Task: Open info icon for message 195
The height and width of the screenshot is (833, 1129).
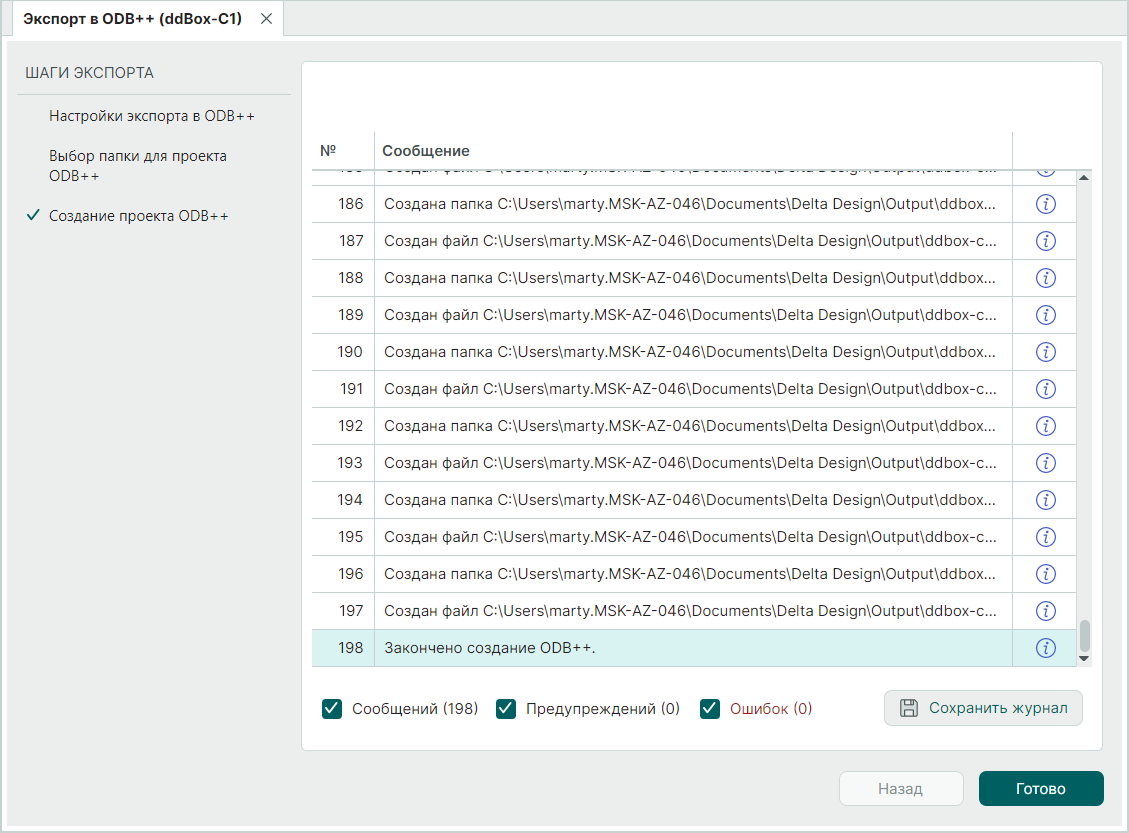Action: tap(1045, 537)
